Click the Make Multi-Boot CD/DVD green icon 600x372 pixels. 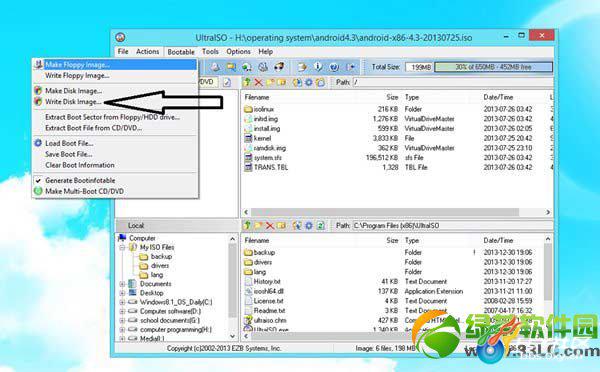tap(38, 191)
